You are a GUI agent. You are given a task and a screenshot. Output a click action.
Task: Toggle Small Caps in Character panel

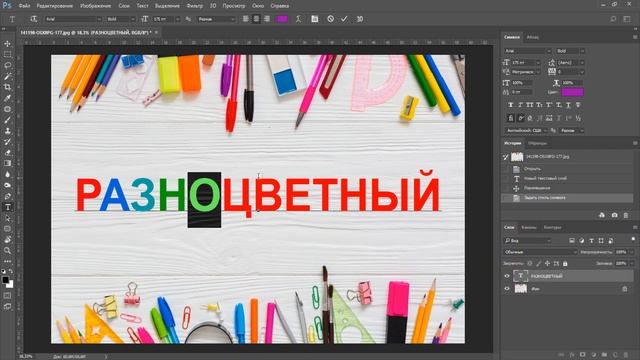pyautogui.click(x=539, y=105)
